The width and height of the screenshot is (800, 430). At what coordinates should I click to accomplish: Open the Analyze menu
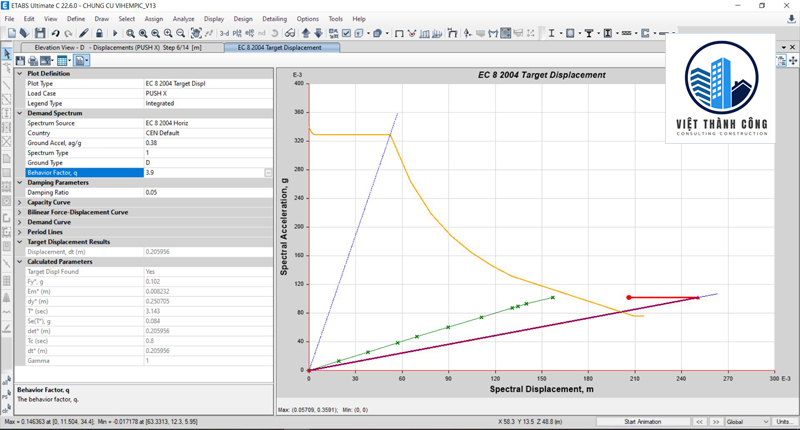(183, 19)
